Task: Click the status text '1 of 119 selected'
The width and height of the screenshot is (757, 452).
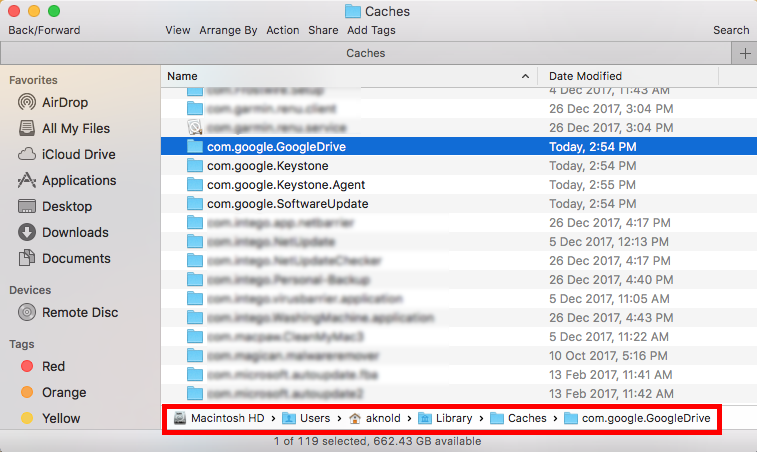Action: 319,441
